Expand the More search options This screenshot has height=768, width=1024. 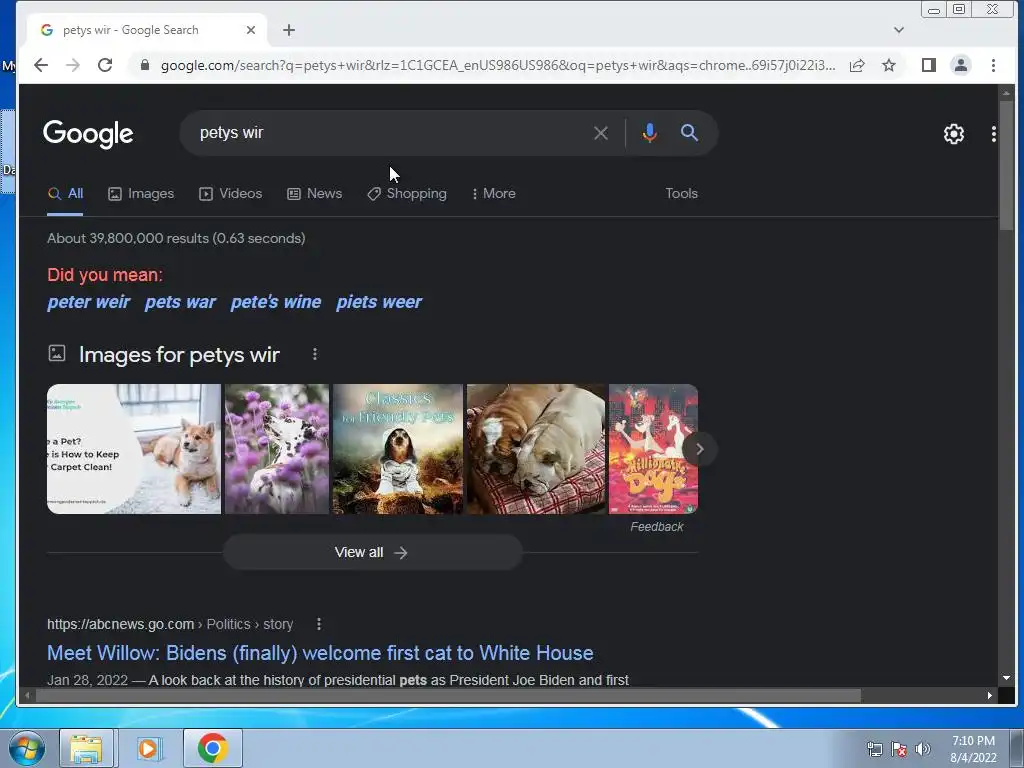pos(494,194)
